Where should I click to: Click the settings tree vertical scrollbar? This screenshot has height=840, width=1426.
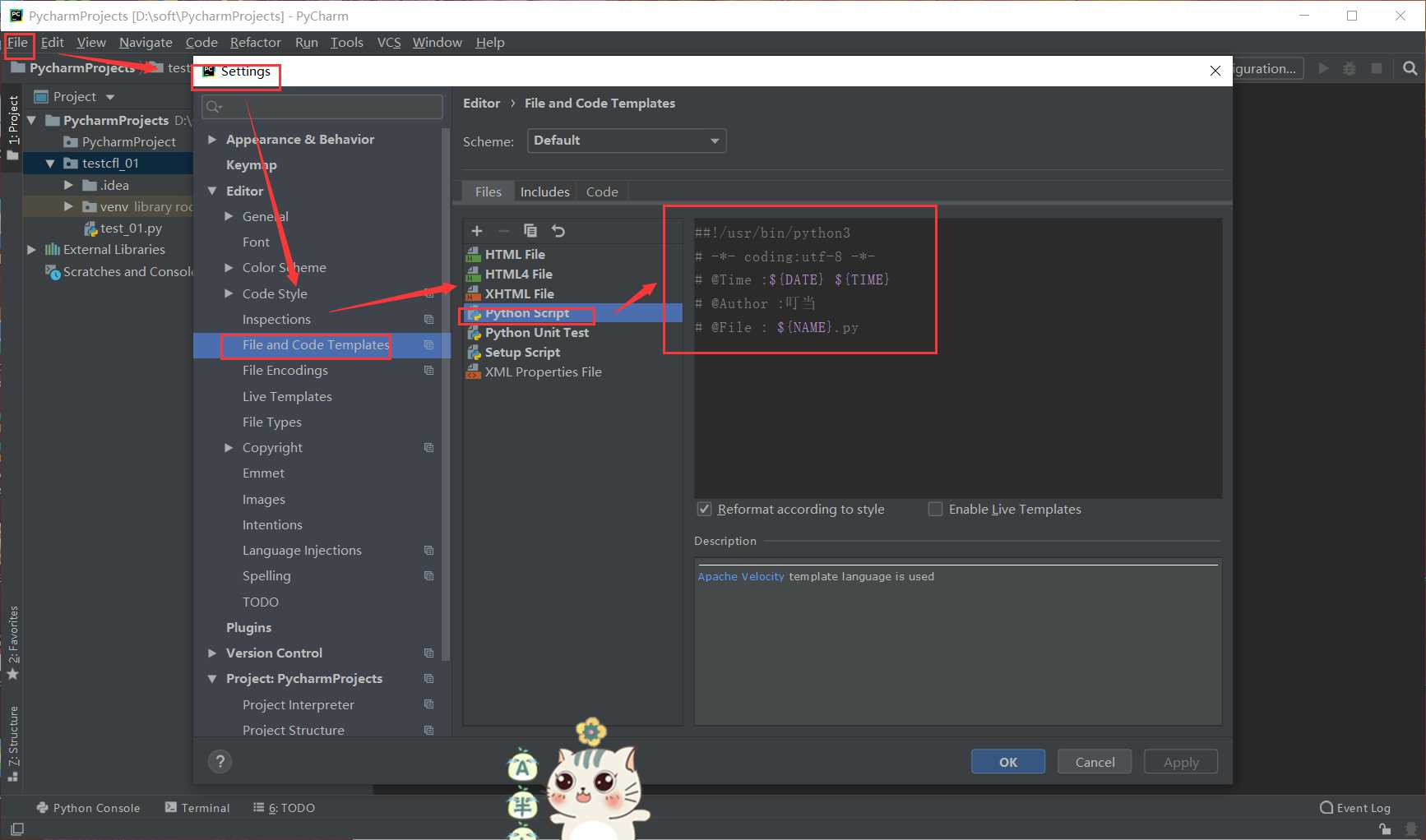pos(446,395)
